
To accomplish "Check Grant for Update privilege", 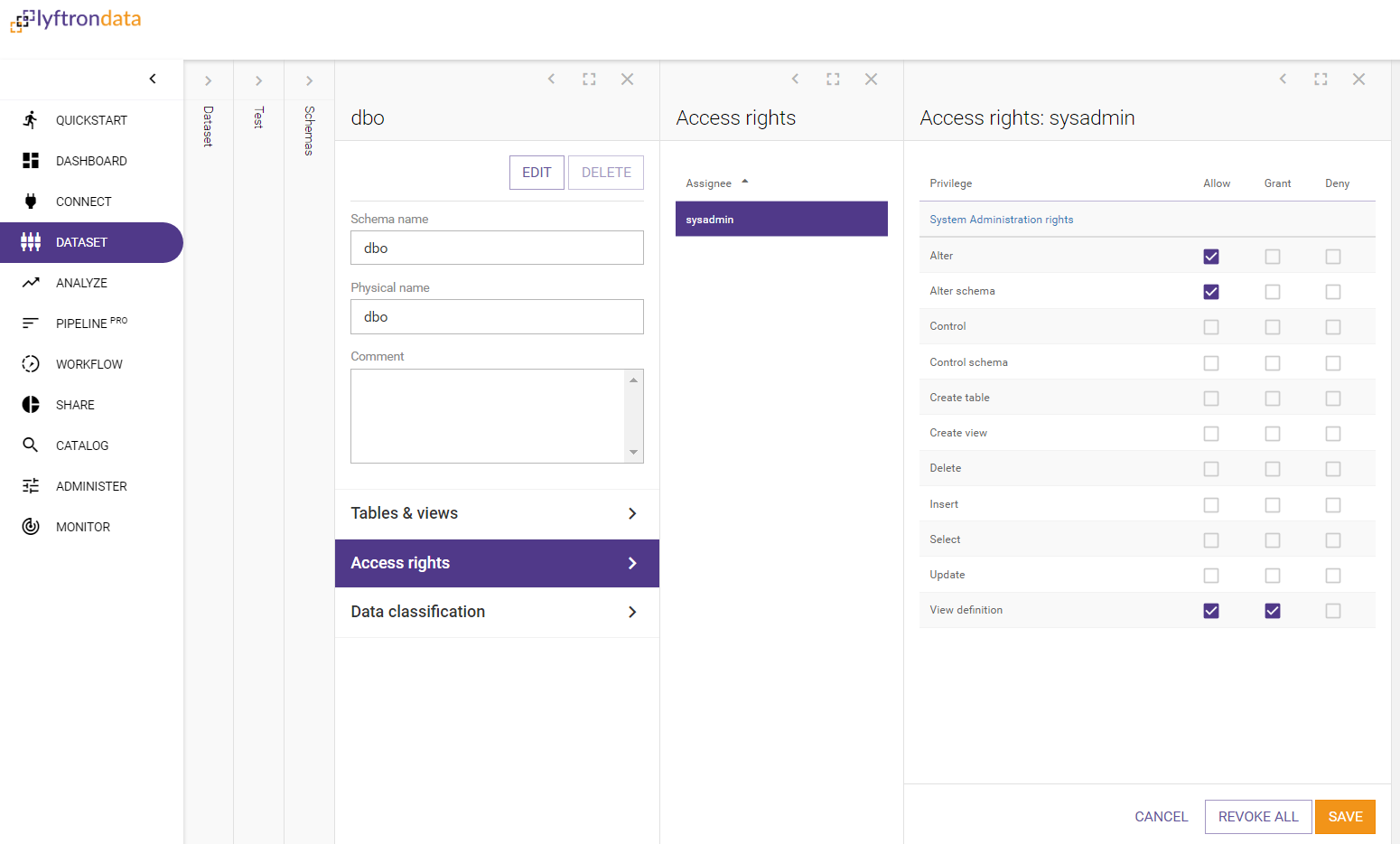I will click(1273, 576).
